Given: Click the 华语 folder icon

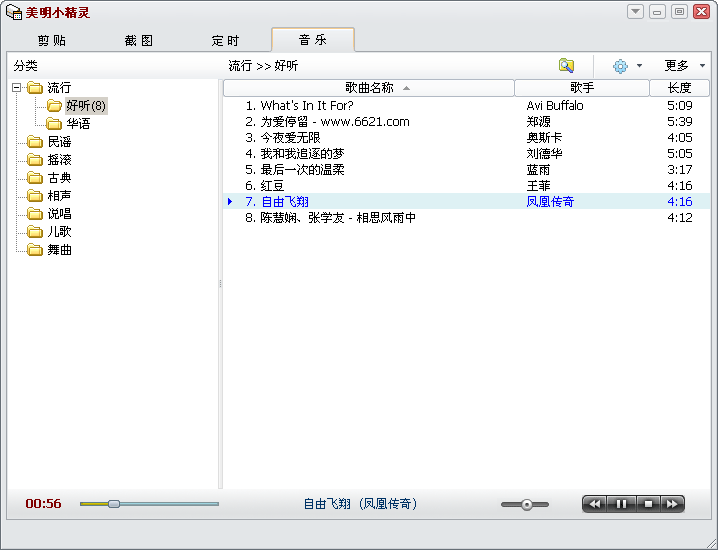Looking at the screenshot, I should [54, 124].
